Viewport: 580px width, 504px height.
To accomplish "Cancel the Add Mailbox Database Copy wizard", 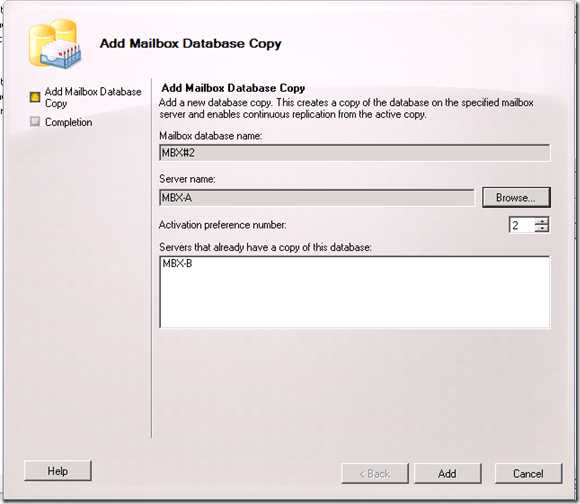I will pyautogui.click(x=528, y=473).
